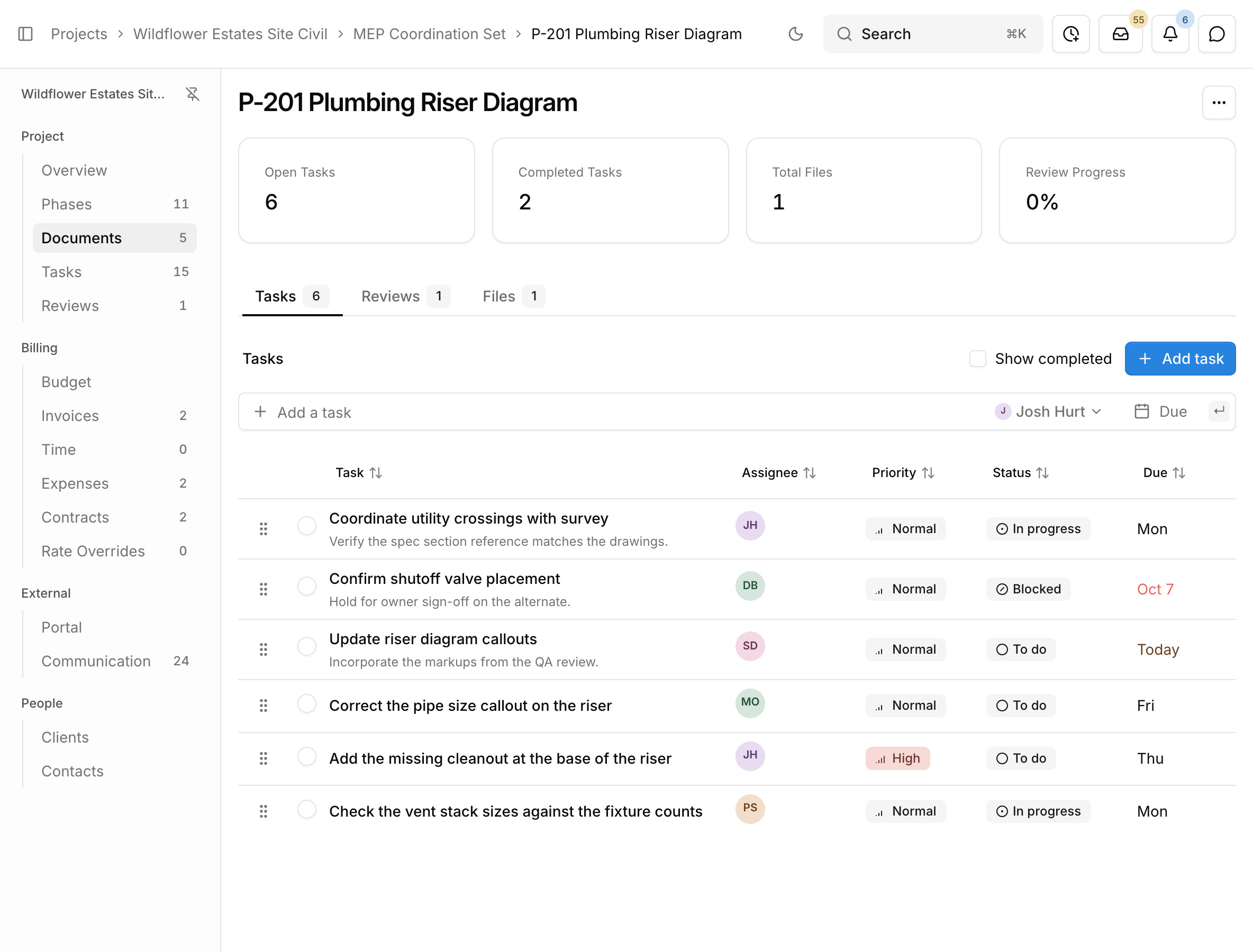Click the drag handle for Correct the pipe size callout
Screen dimensions: 1253x952
click(263, 706)
